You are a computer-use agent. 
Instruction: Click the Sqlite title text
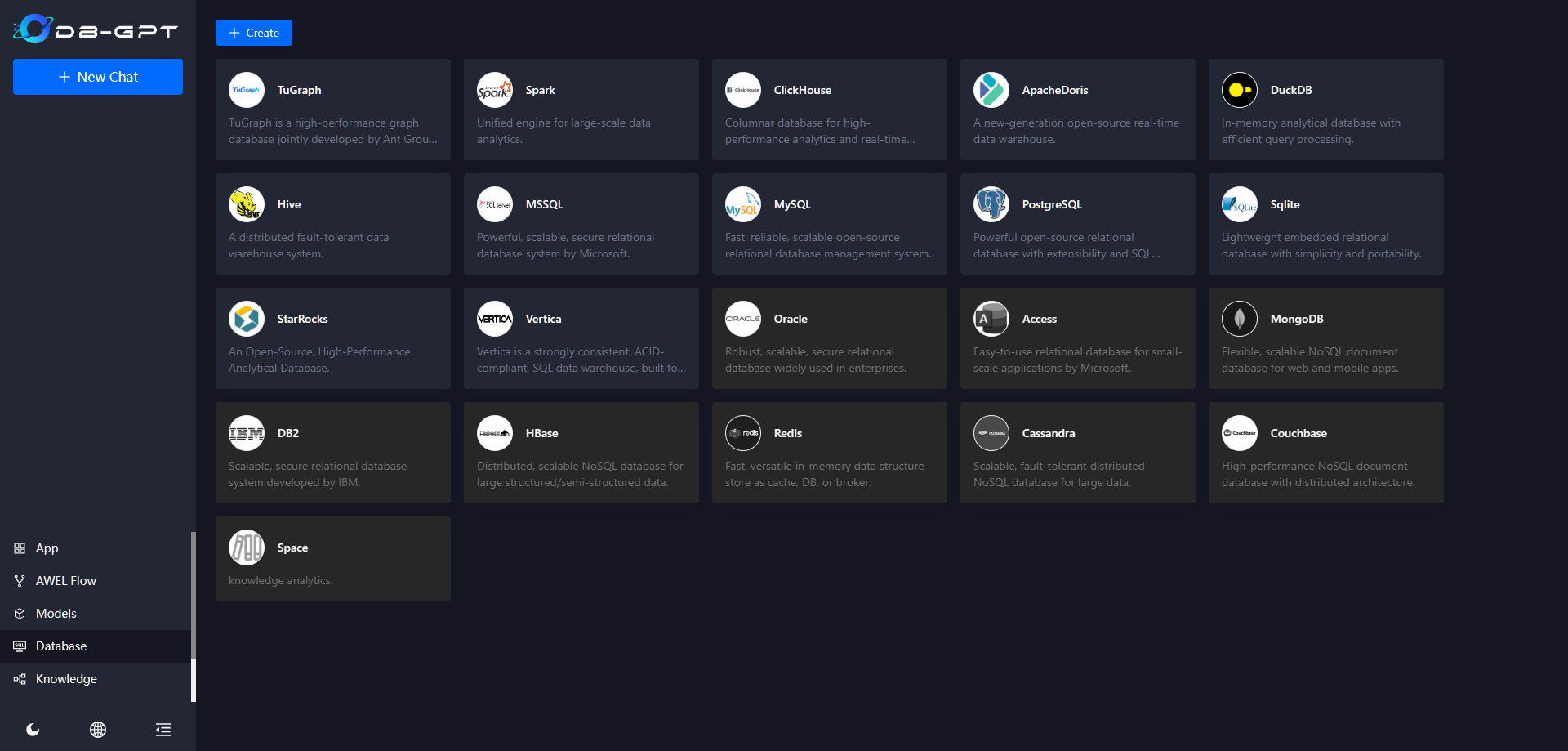click(x=1285, y=204)
